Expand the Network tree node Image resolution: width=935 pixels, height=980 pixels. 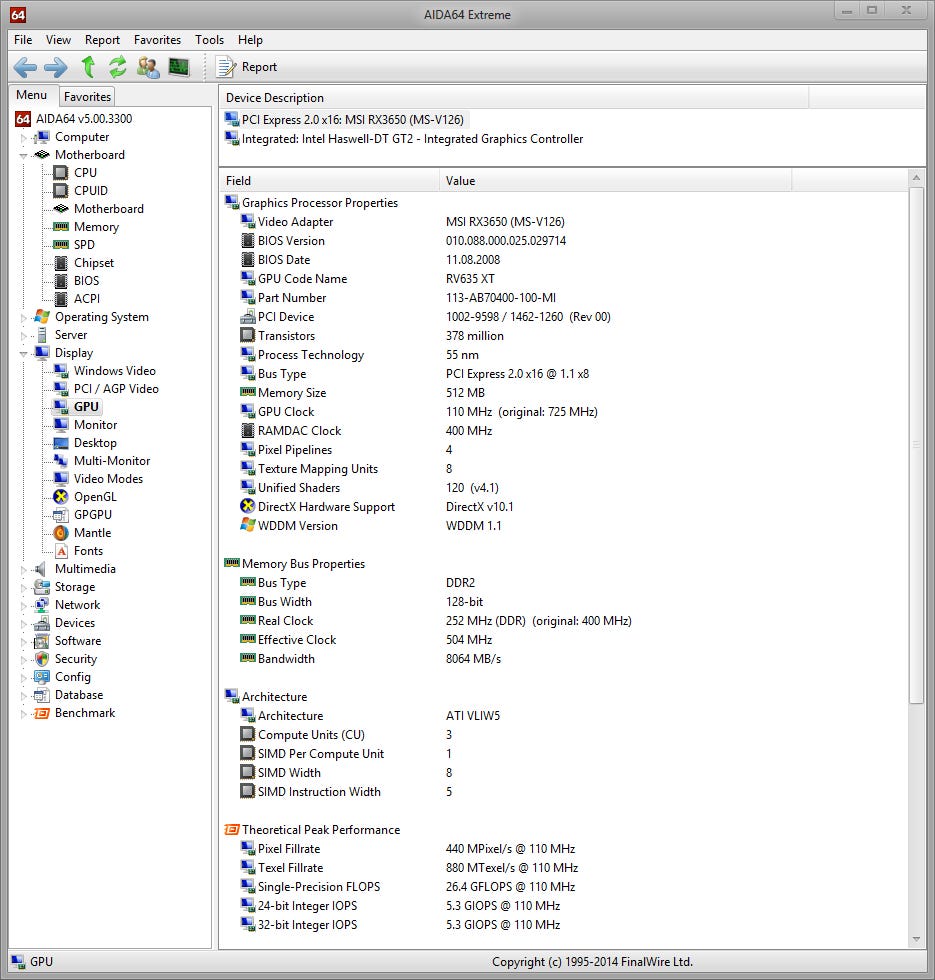[x=24, y=606]
